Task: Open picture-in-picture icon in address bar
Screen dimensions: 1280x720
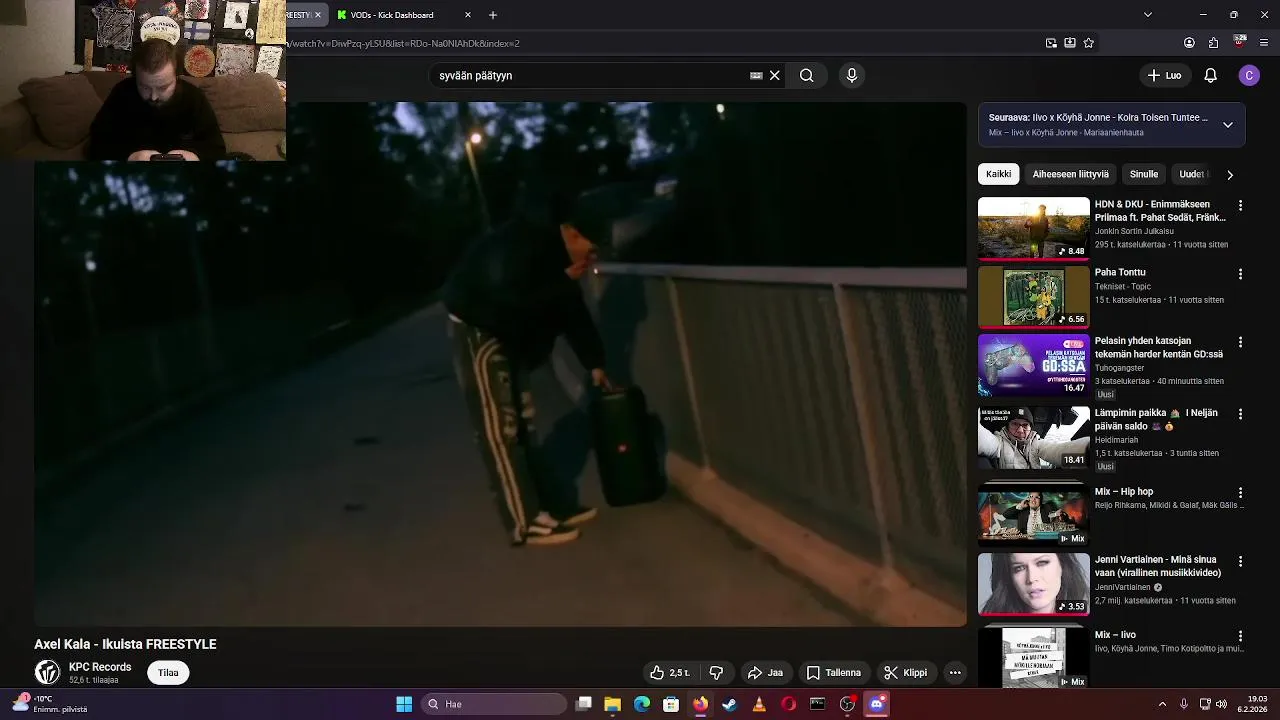Action: click(1051, 43)
